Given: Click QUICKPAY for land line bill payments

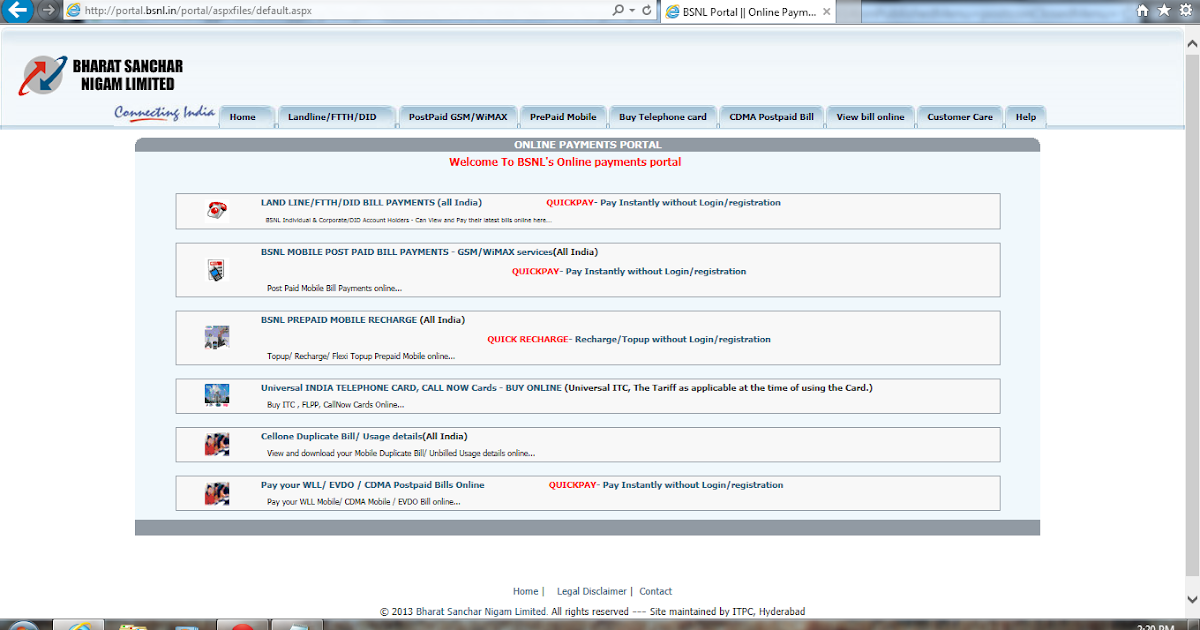Looking at the screenshot, I should 569,202.
